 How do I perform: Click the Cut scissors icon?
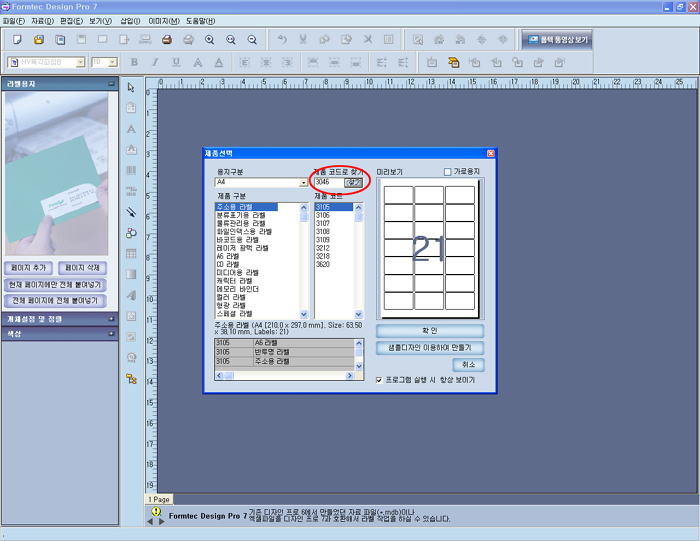(303, 40)
